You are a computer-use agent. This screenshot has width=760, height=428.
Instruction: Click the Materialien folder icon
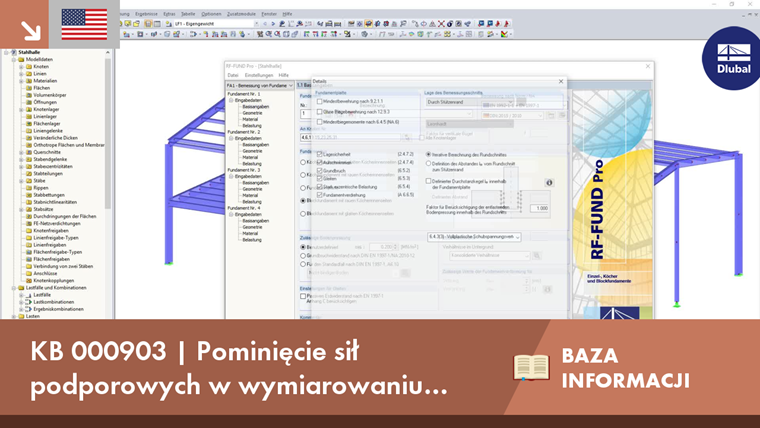pos(28,81)
